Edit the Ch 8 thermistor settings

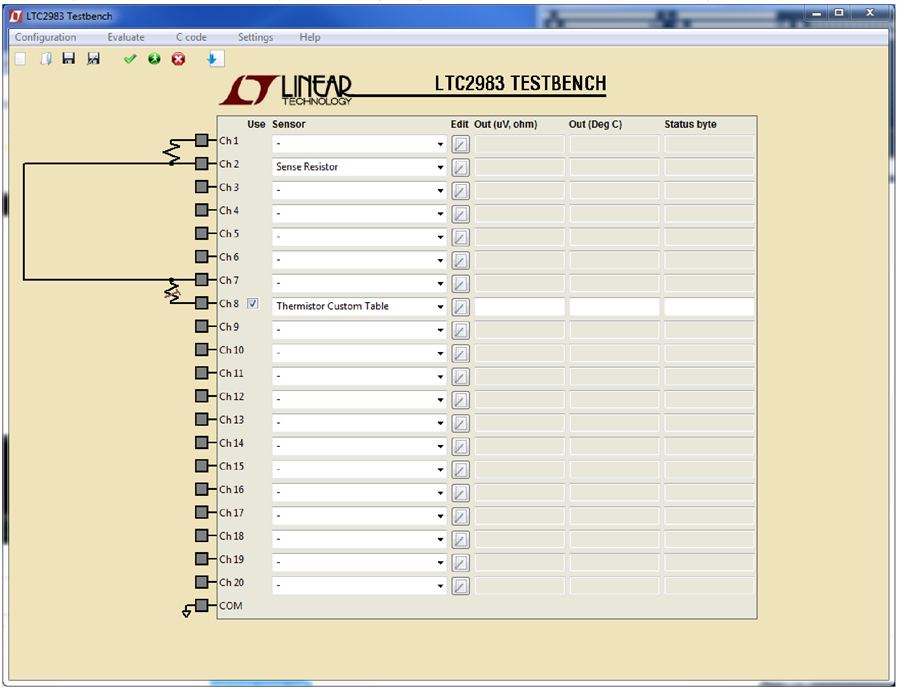[x=460, y=307]
